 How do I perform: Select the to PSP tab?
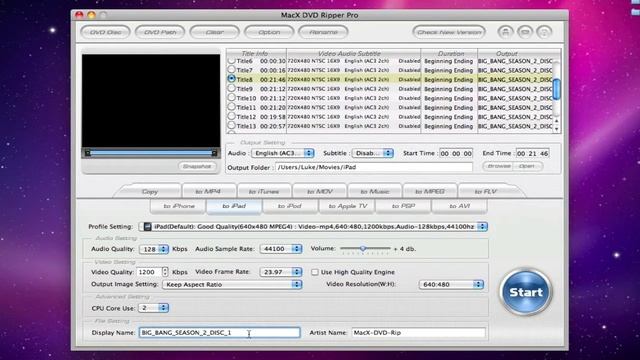[403, 206]
